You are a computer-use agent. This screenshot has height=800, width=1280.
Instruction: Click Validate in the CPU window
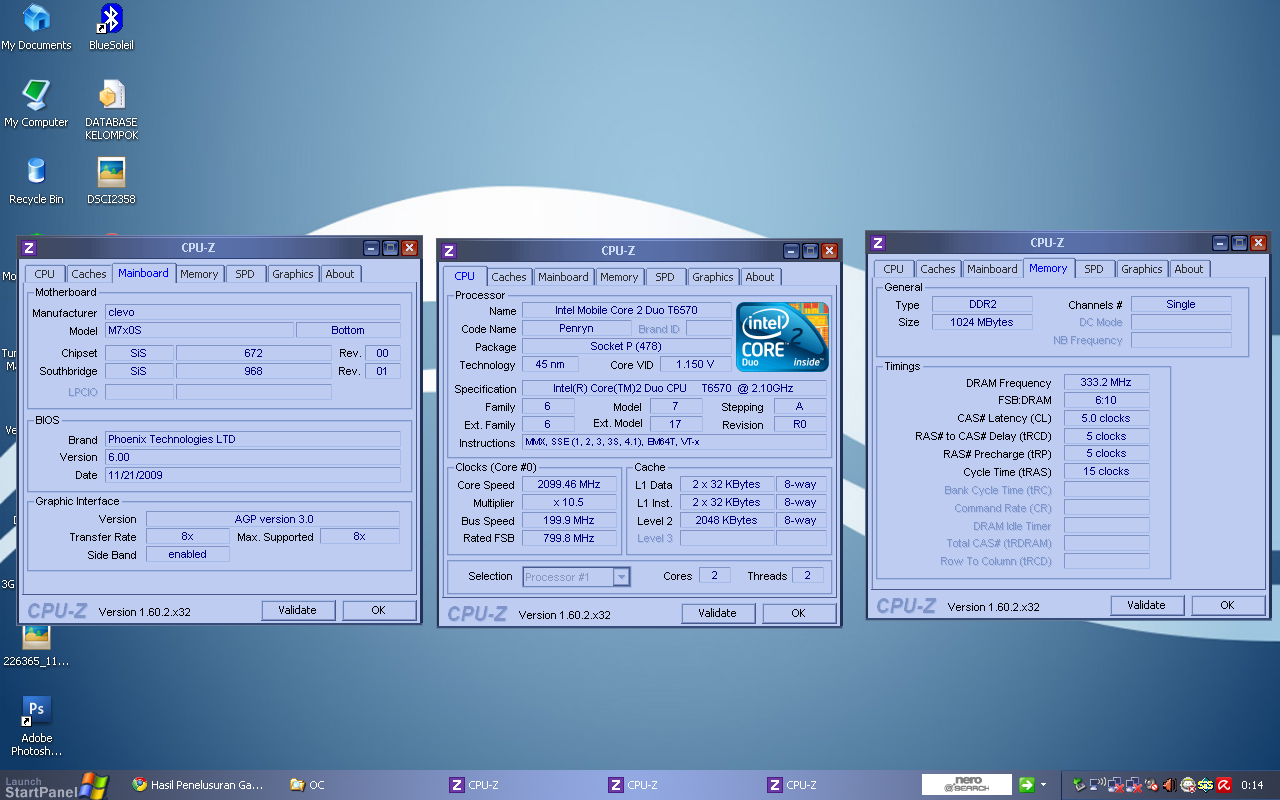click(x=718, y=613)
